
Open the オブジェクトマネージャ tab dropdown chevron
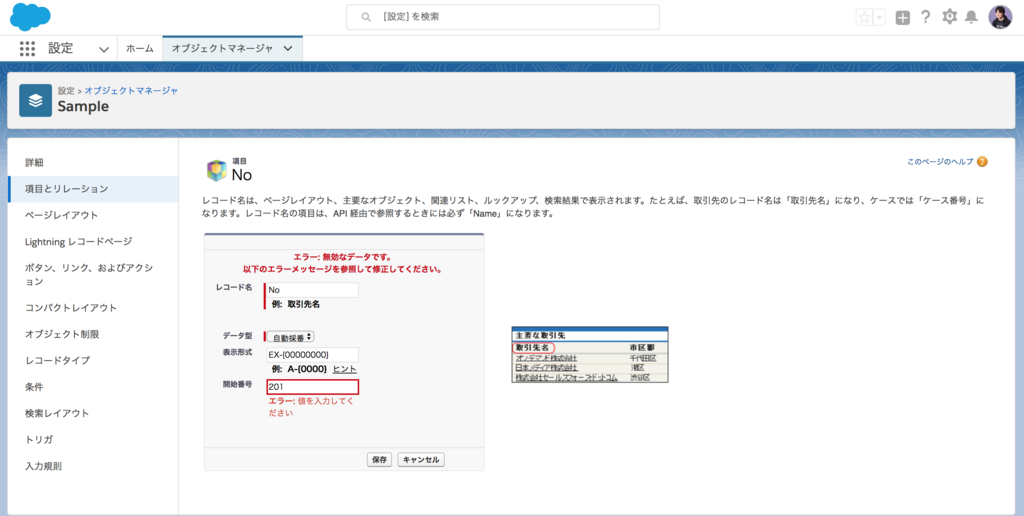tap(288, 48)
